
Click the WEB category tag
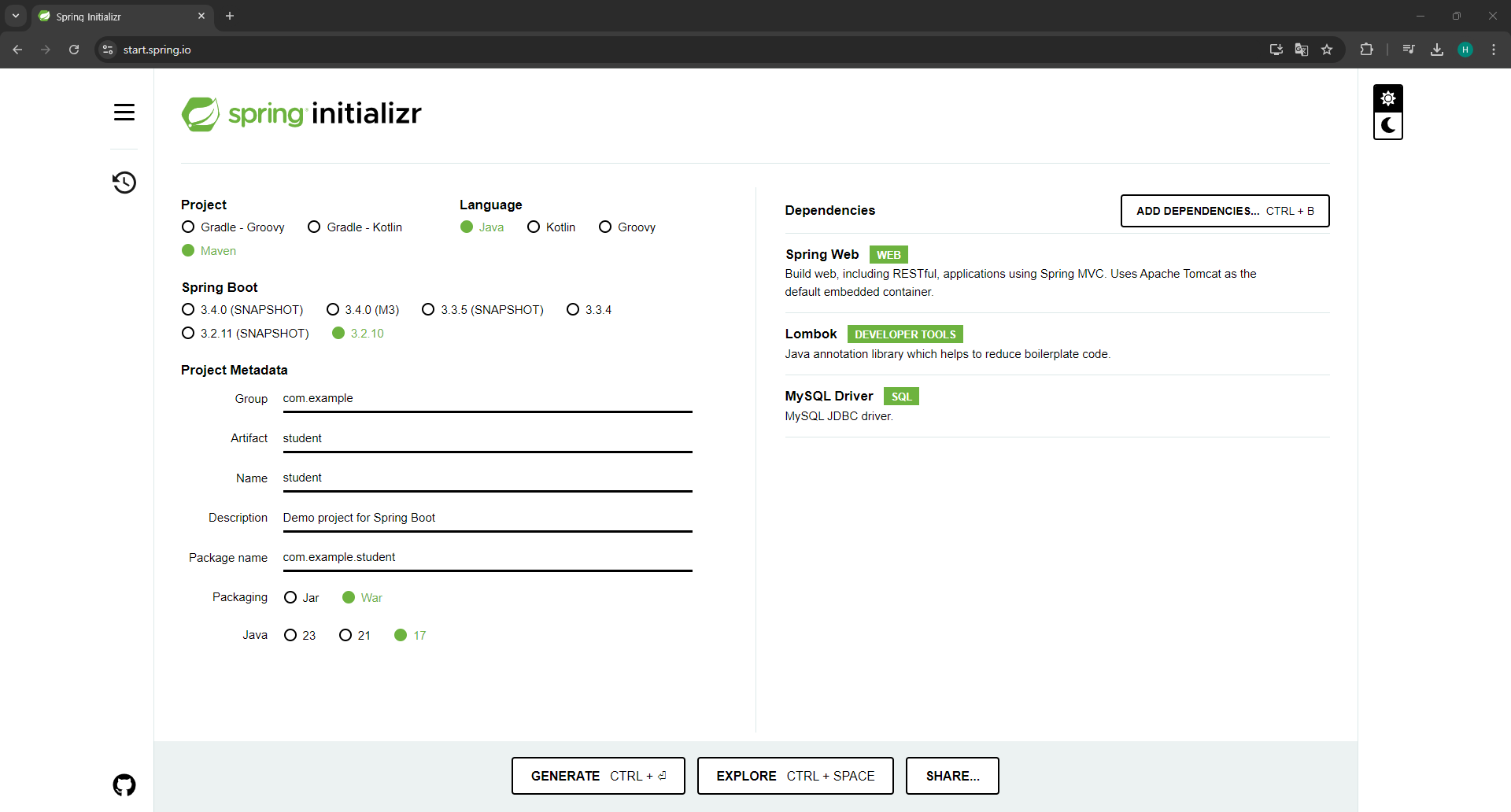point(888,255)
